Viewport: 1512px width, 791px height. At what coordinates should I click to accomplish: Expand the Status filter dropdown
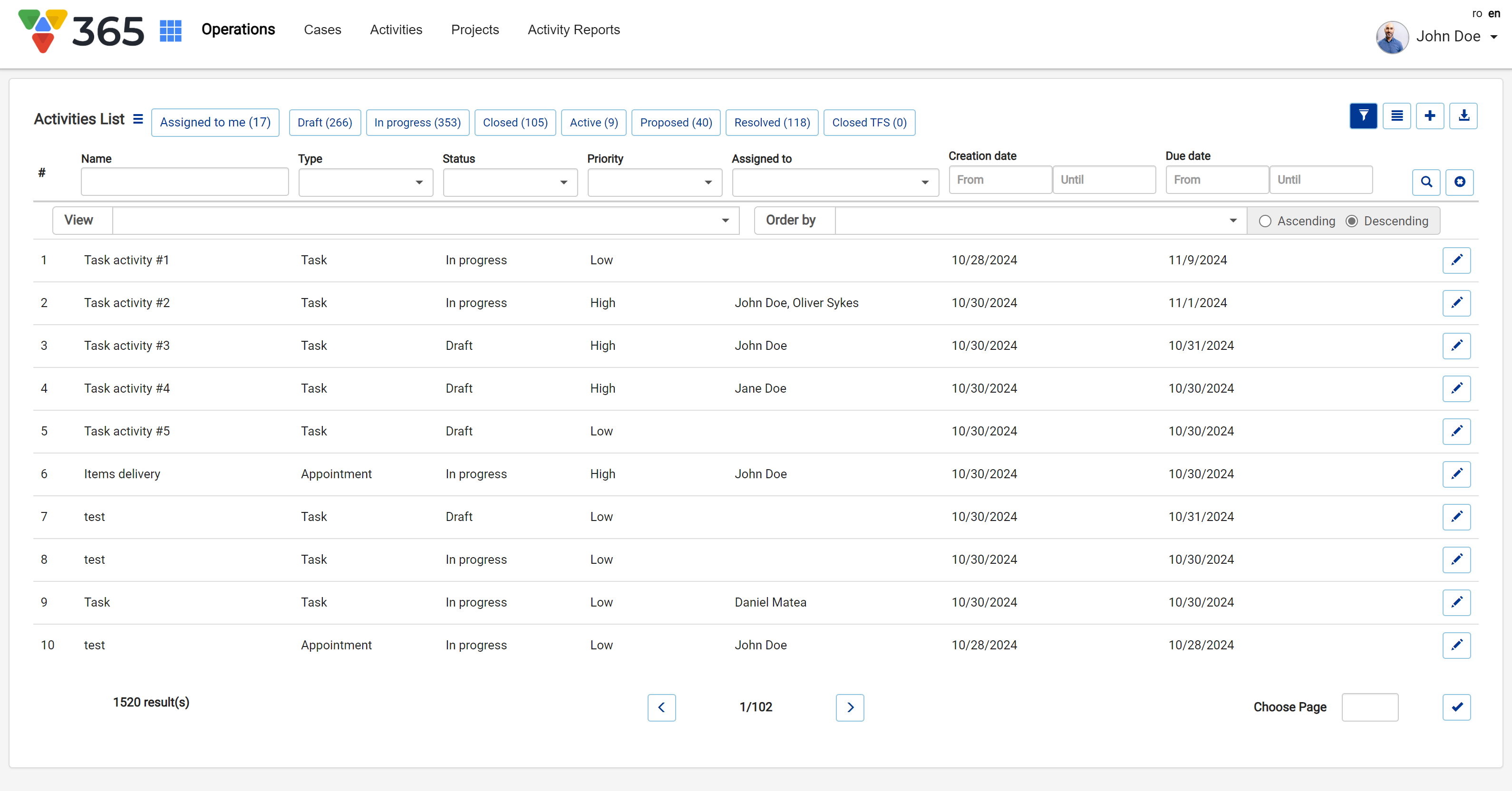pos(510,183)
